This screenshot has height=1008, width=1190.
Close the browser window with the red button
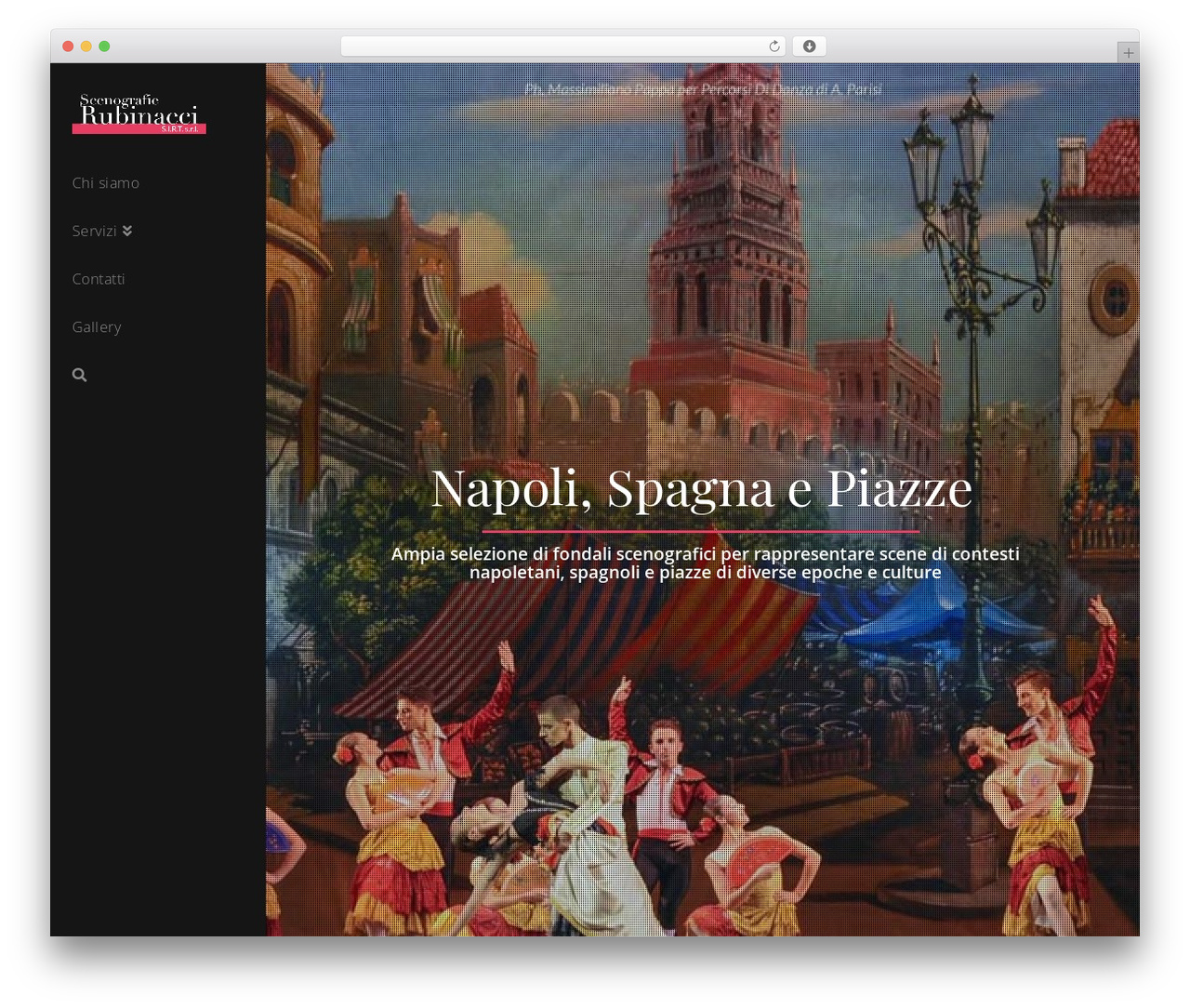point(68,46)
